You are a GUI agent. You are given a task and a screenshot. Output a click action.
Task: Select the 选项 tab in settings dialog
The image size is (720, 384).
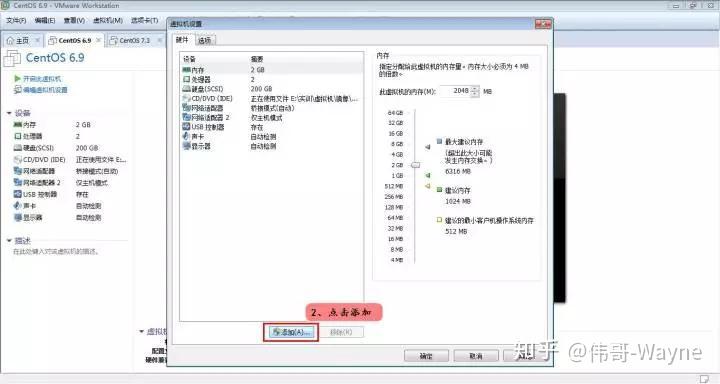(x=204, y=40)
